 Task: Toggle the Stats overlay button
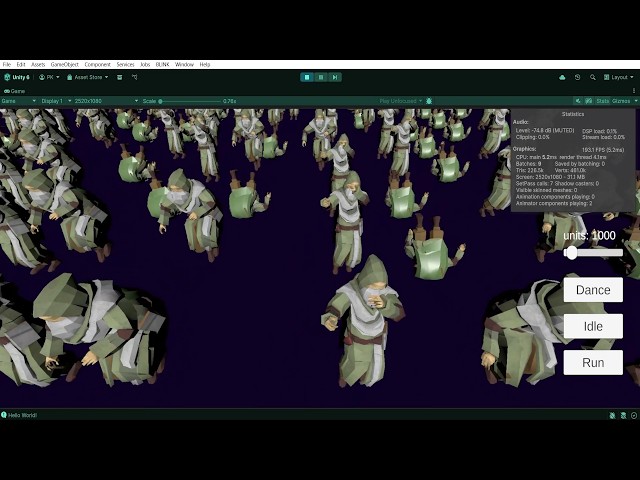[x=602, y=101]
